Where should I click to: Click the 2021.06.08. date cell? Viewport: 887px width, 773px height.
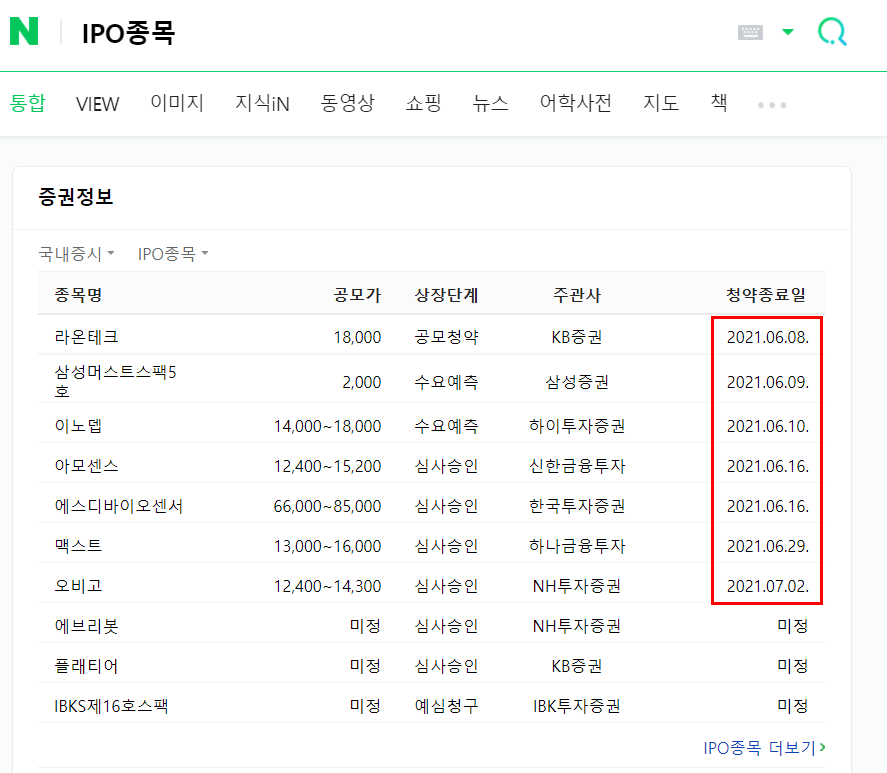(768, 337)
